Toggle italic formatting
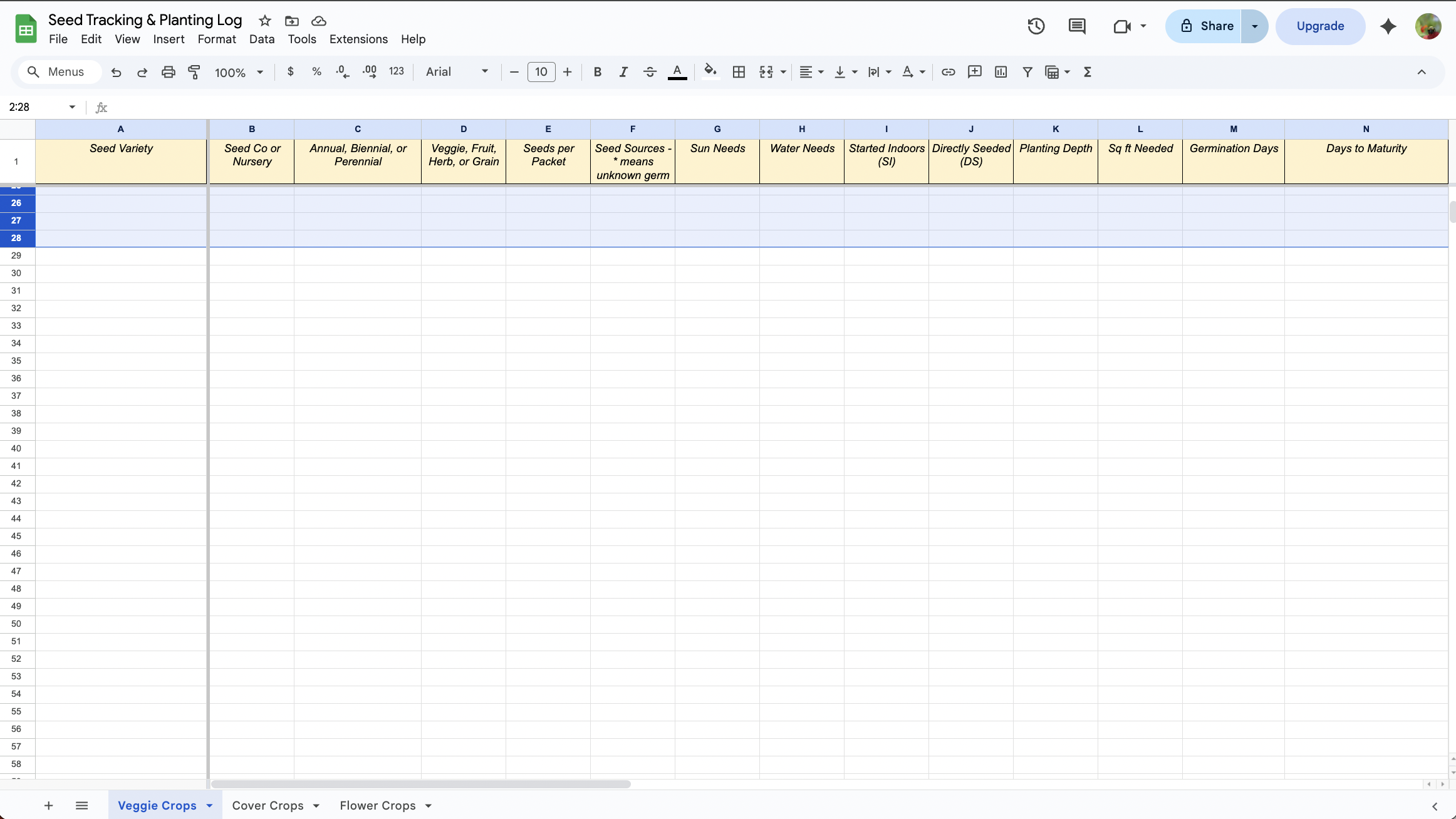 point(623,72)
